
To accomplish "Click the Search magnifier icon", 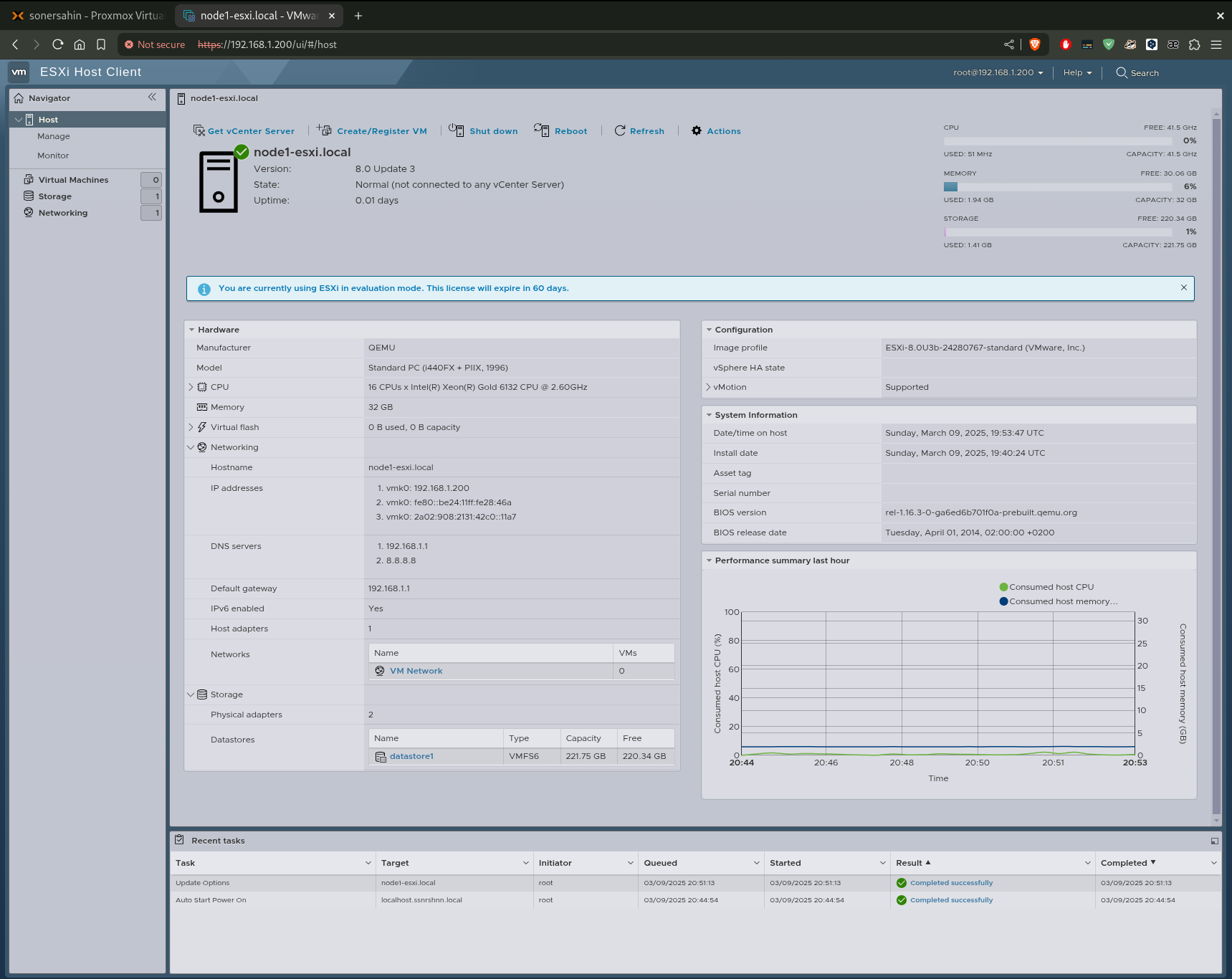I will point(1121,72).
